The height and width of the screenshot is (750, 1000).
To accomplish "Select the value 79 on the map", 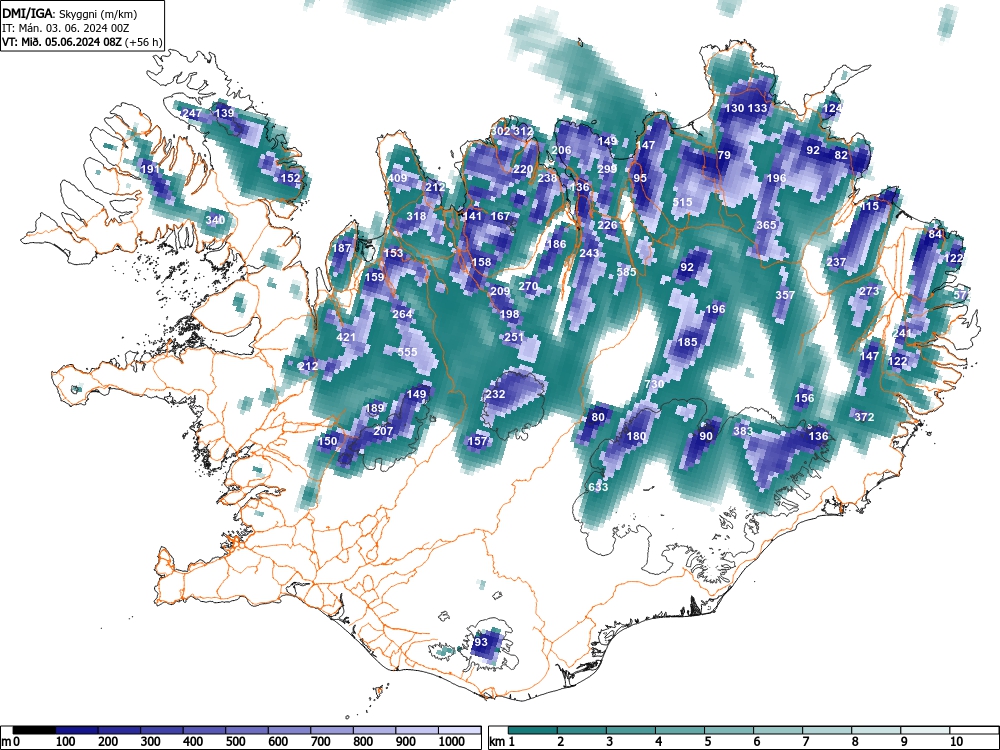I will pyautogui.click(x=724, y=155).
